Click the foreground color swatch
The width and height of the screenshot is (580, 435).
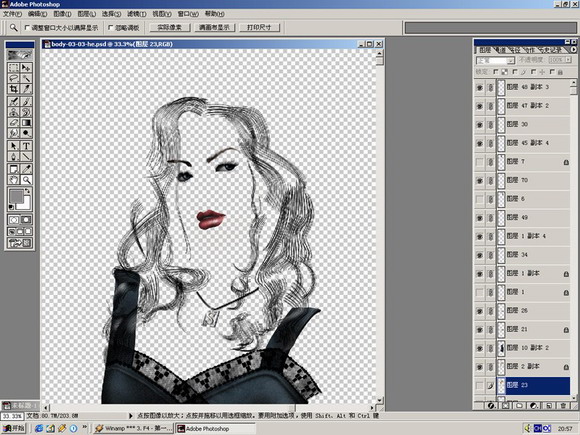click(x=16, y=196)
